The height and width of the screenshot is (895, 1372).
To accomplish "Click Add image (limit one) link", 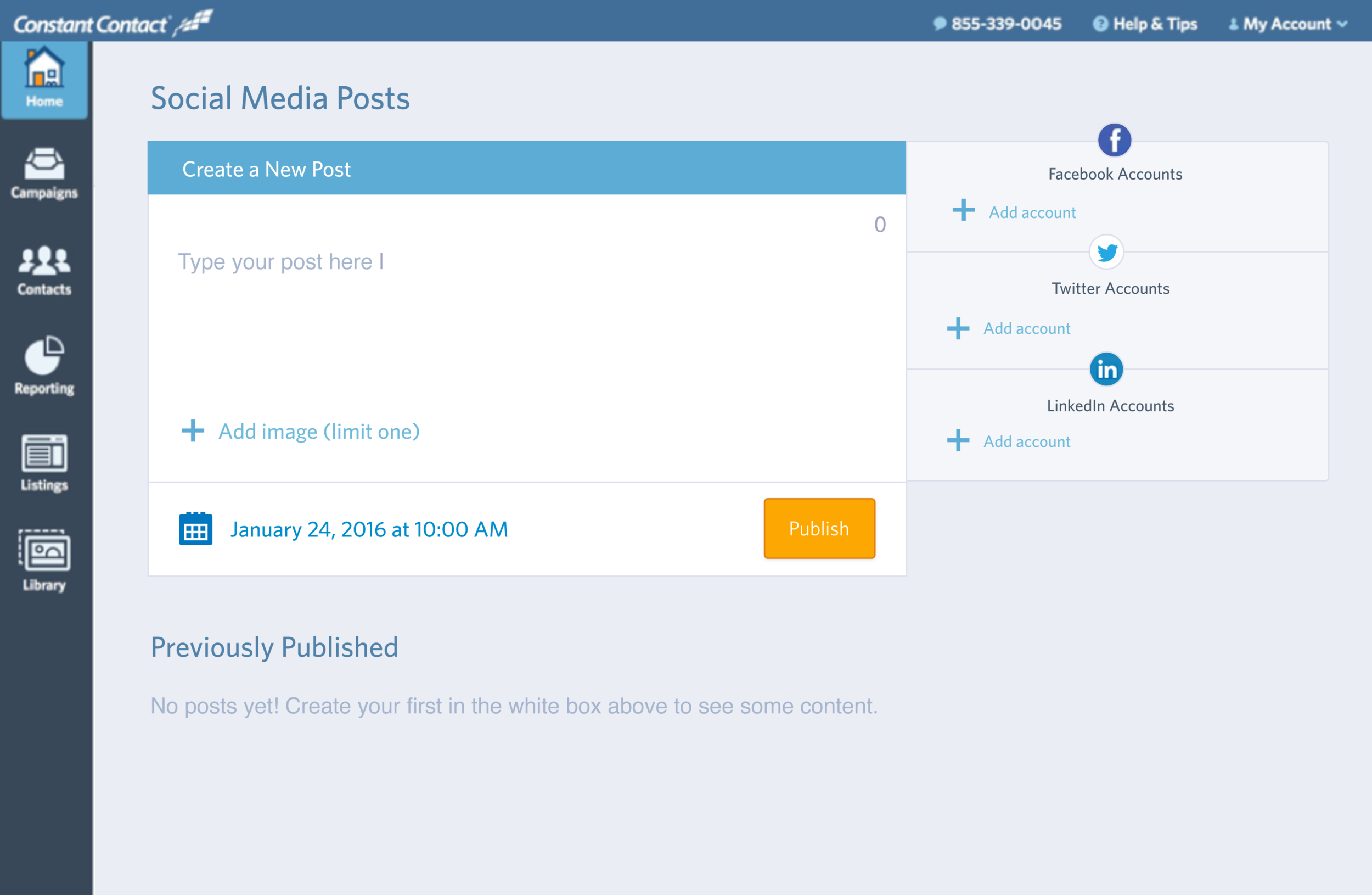I will click(319, 432).
